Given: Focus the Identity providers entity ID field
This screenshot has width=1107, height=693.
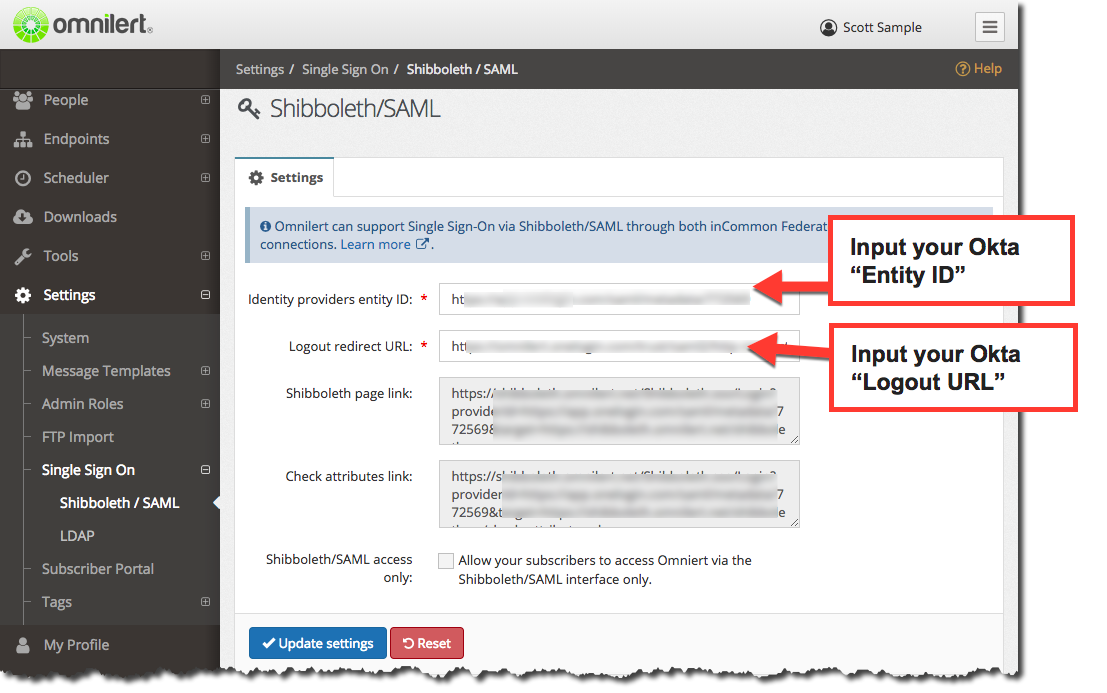Looking at the screenshot, I should (619, 299).
